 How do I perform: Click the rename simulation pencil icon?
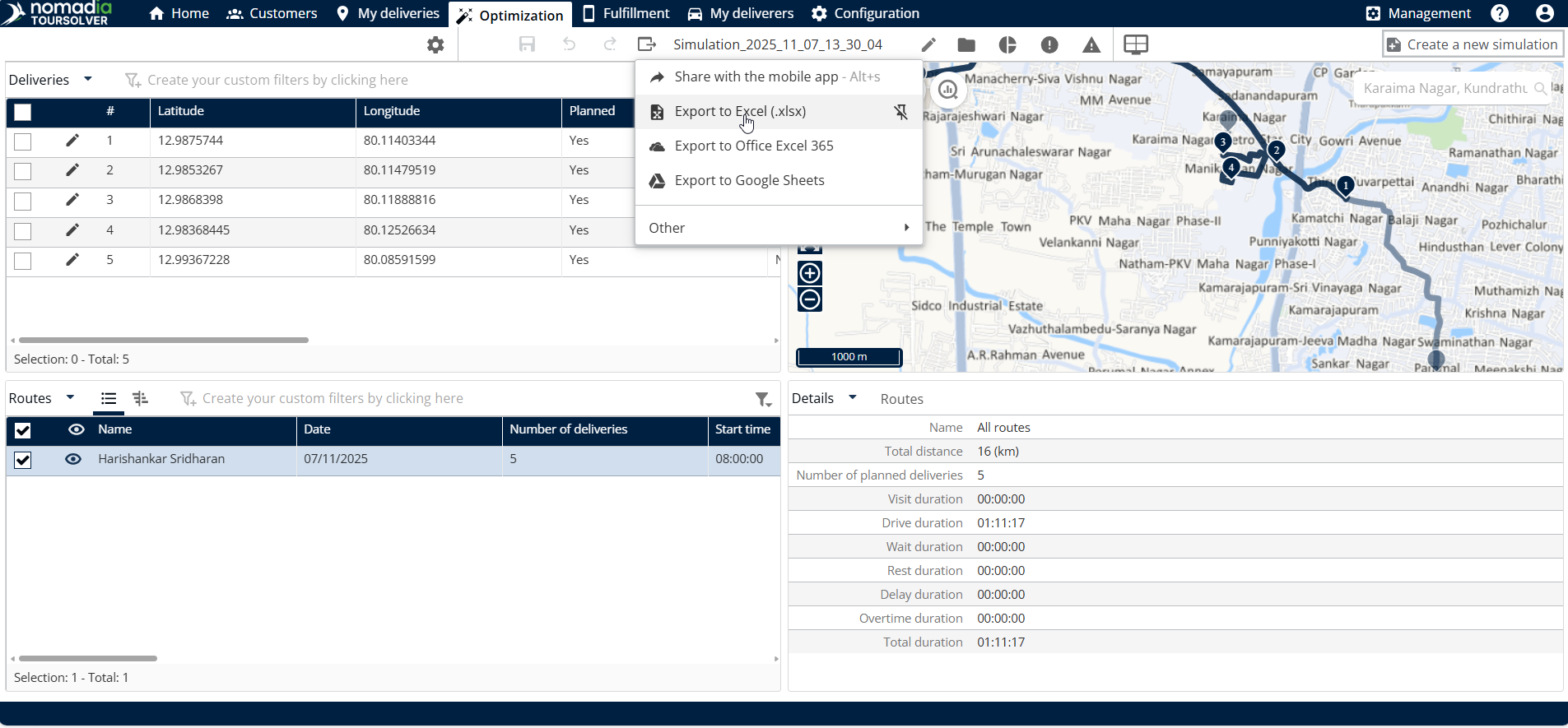pos(928,45)
